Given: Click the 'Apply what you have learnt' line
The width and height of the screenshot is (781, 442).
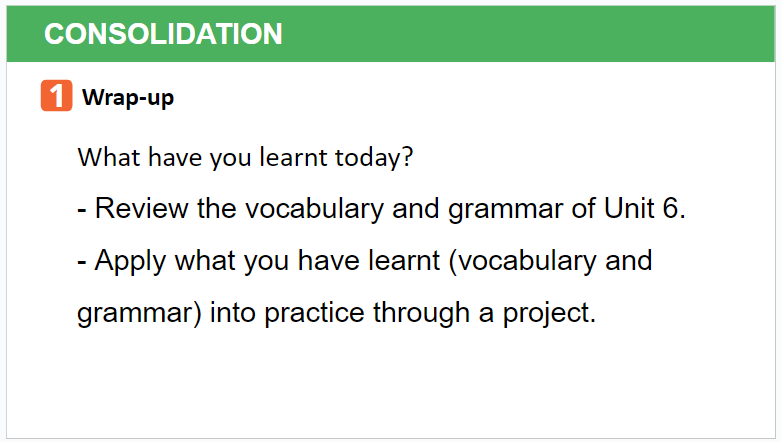Looking at the screenshot, I should 365,261.
